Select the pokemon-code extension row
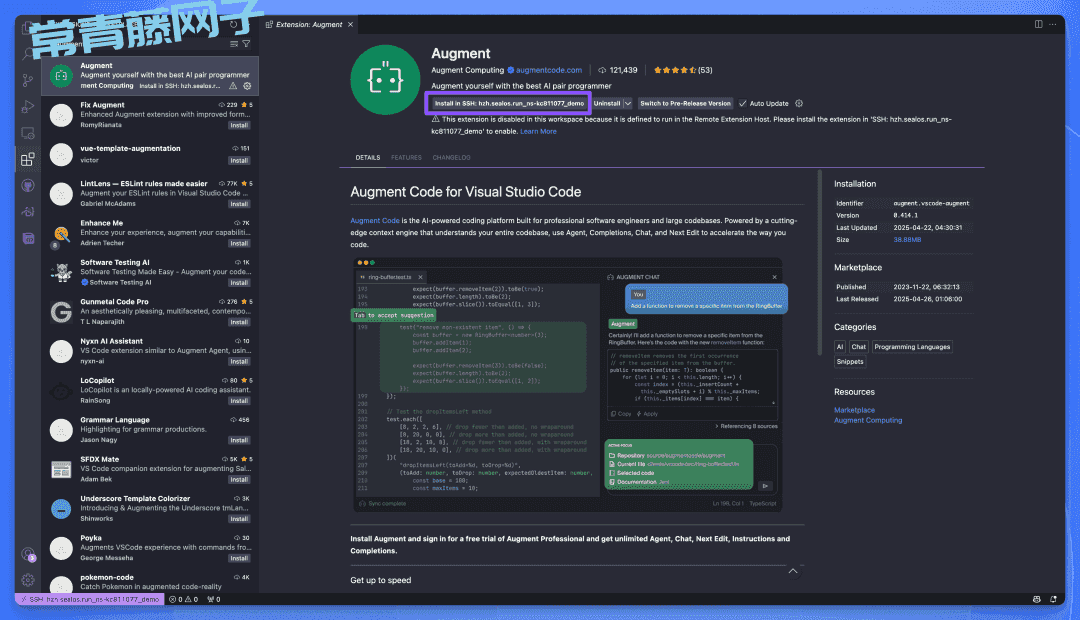This screenshot has height=620, width=1080. pyautogui.click(x=150, y=582)
